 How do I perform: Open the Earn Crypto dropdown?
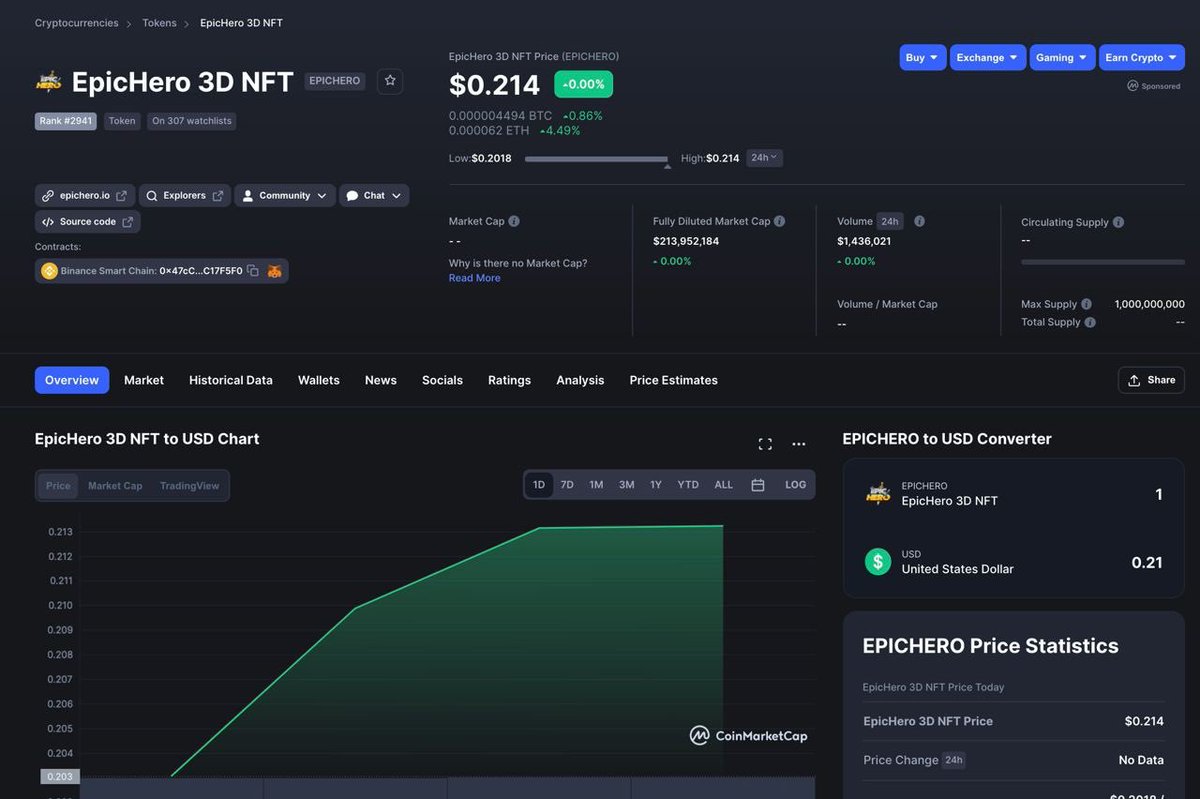point(1142,57)
